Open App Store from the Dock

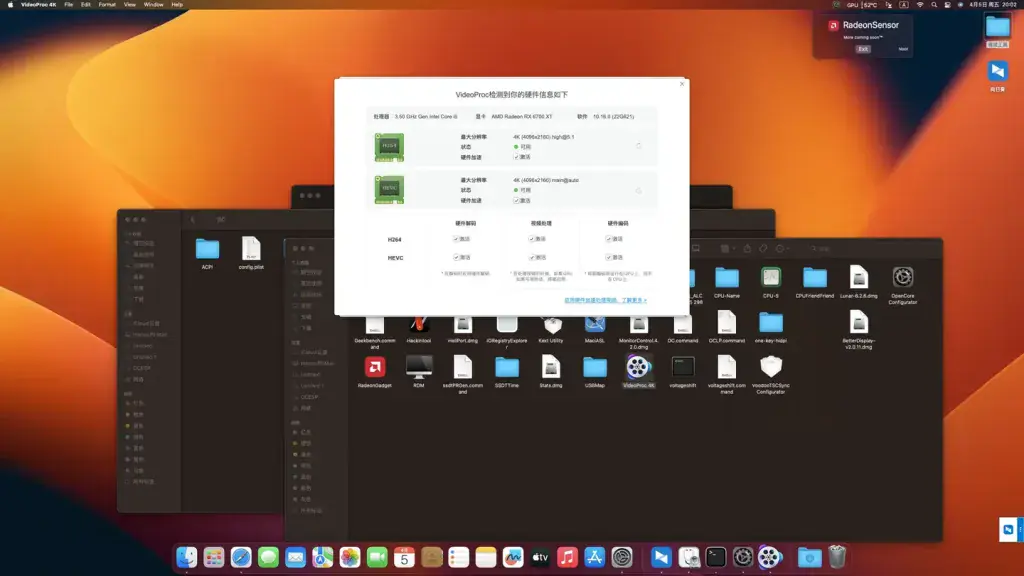pos(594,557)
